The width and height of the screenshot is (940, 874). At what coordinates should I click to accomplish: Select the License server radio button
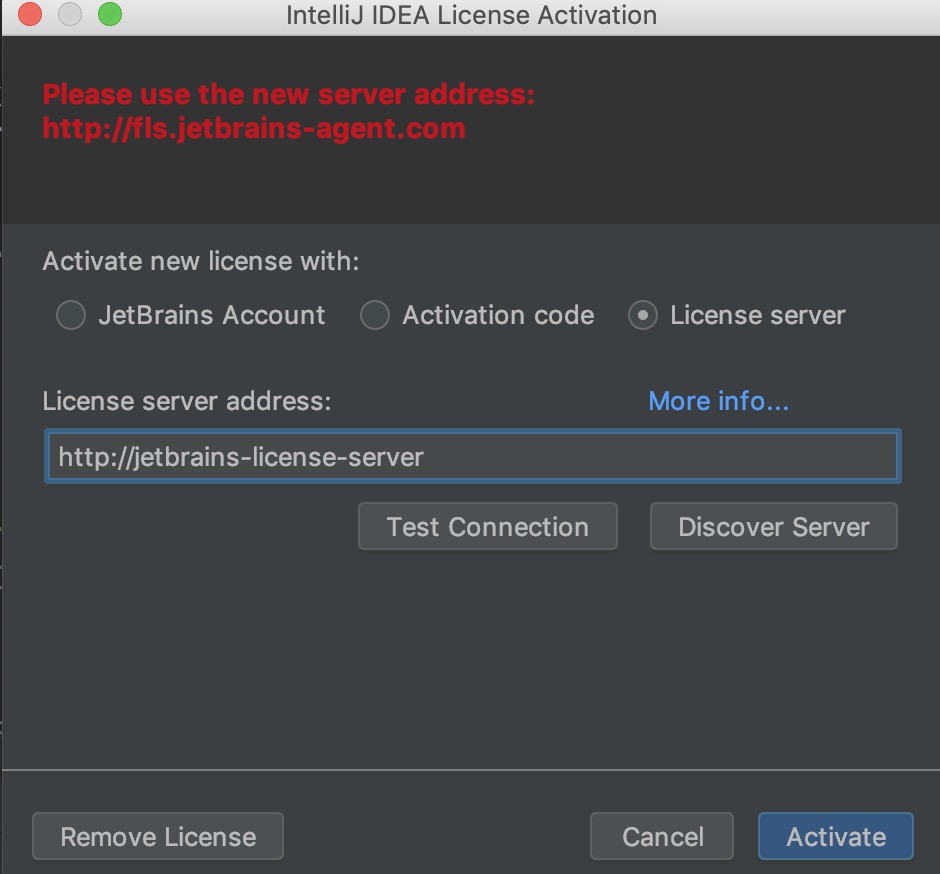(642, 316)
